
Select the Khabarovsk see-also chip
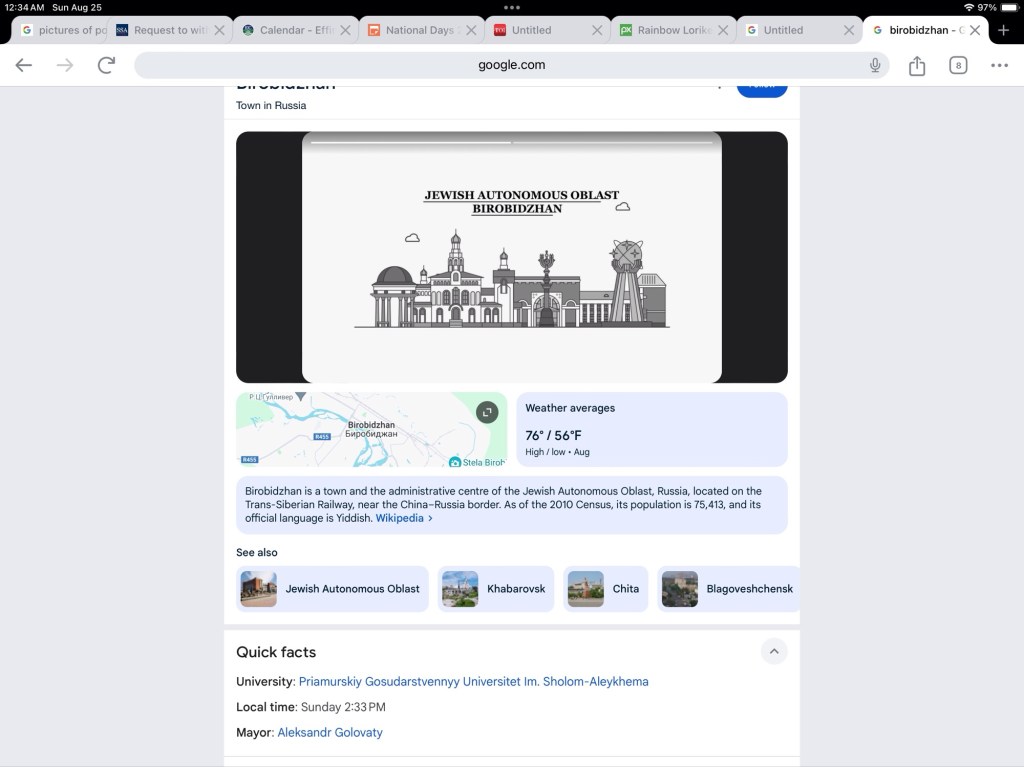pos(495,589)
